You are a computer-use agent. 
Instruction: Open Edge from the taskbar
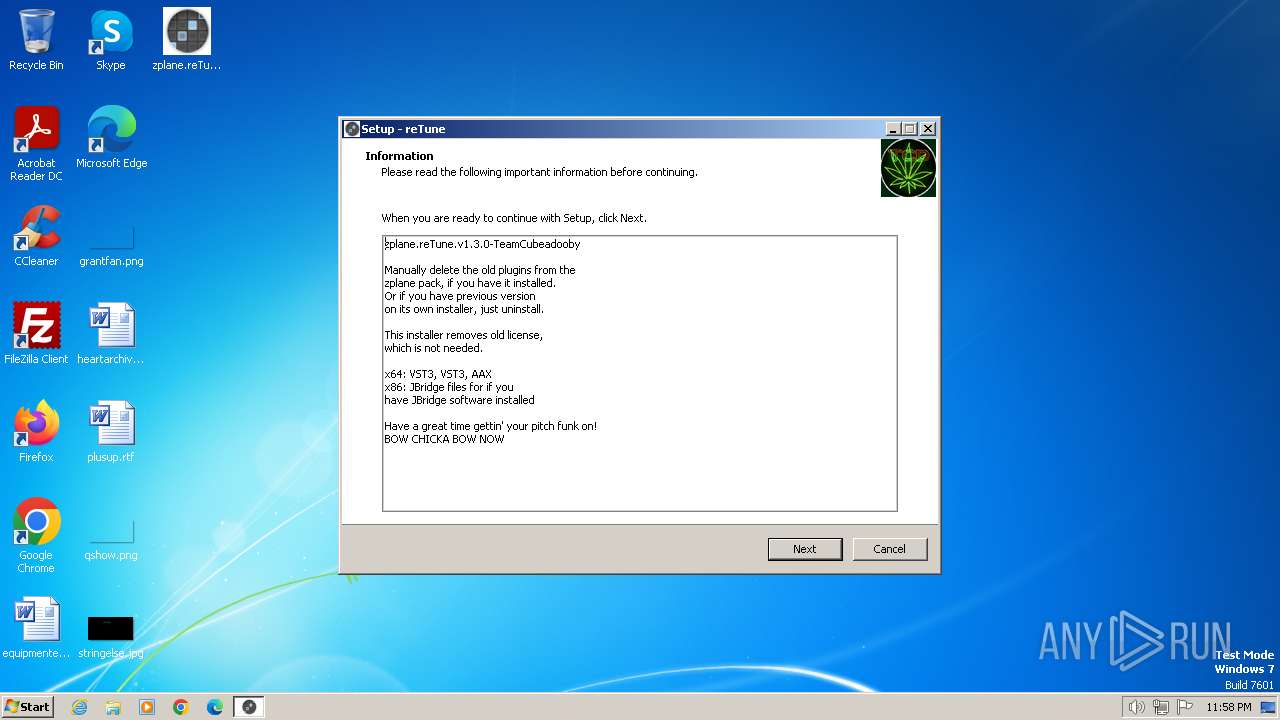pyautogui.click(x=215, y=707)
